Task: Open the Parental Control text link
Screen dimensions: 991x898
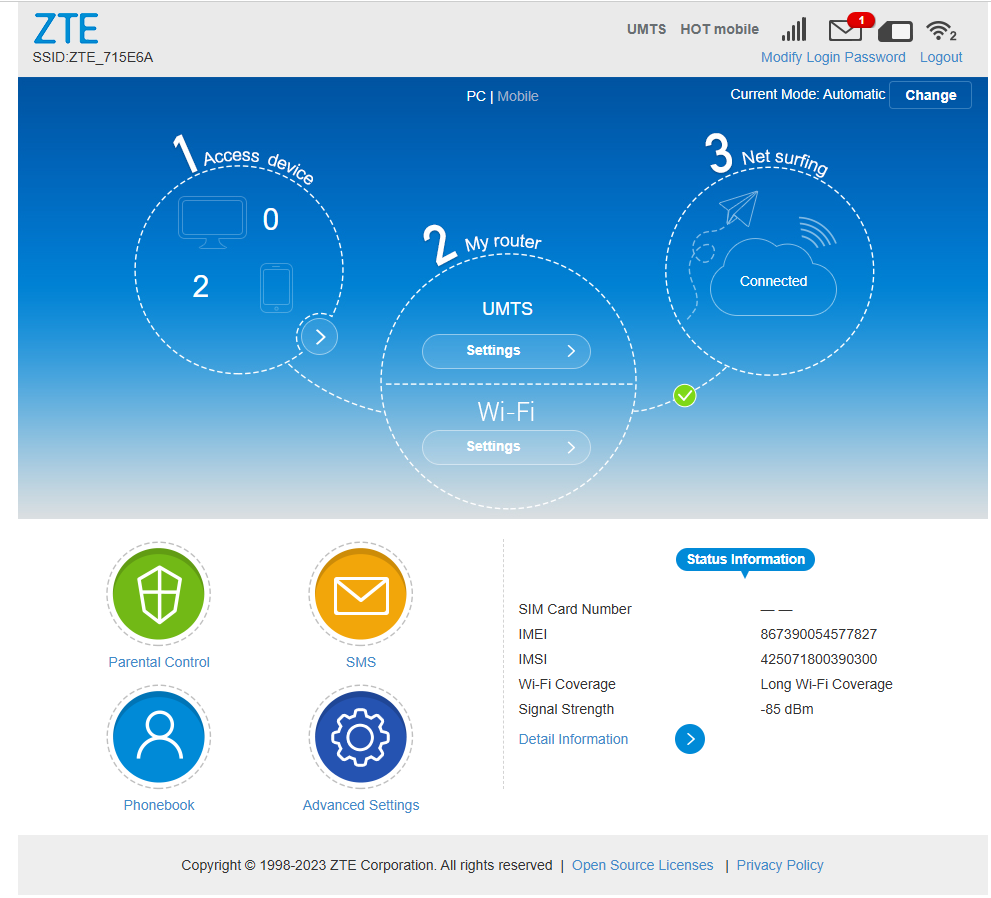Action: pyautogui.click(x=159, y=662)
